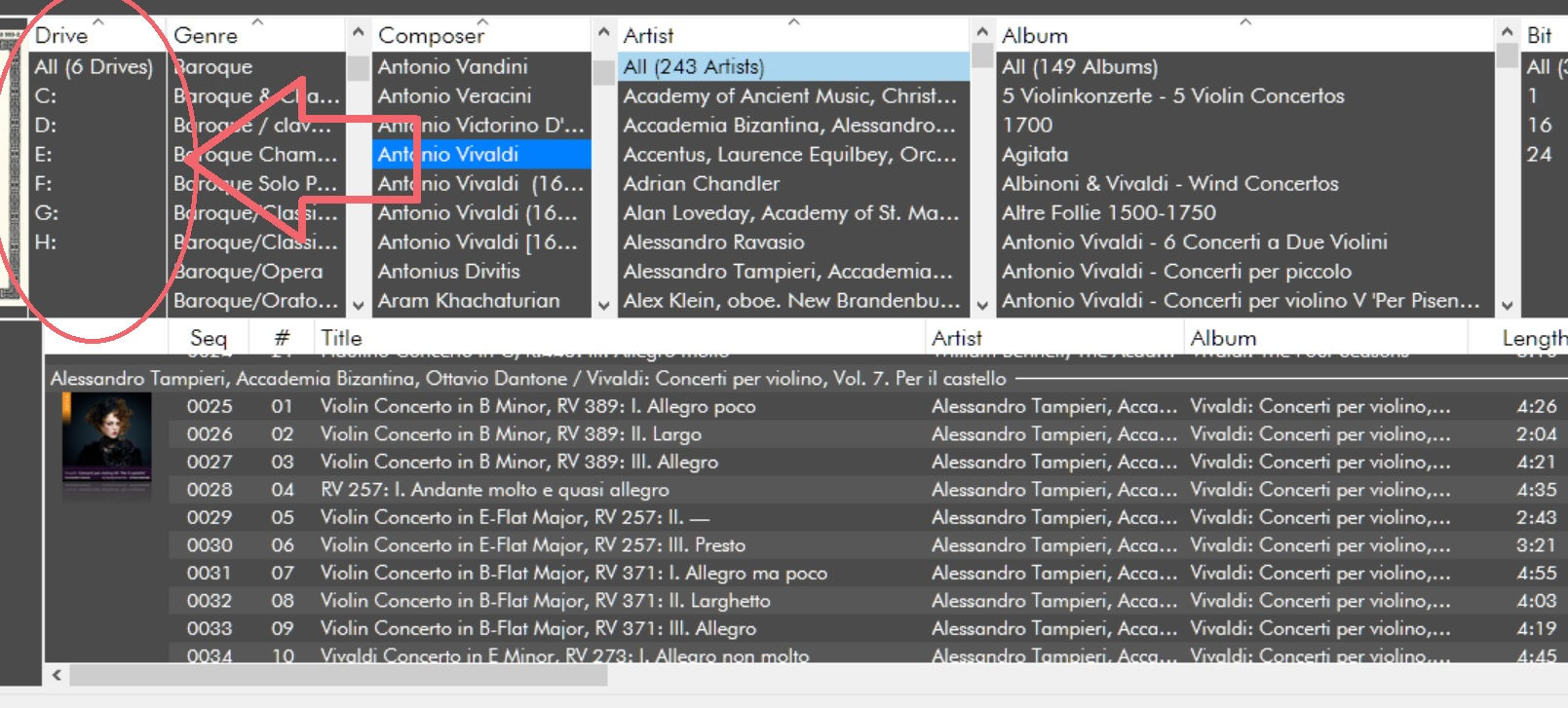Click the Album filter column header
This screenshot has height=708, width=1568.
point(1035,36)
